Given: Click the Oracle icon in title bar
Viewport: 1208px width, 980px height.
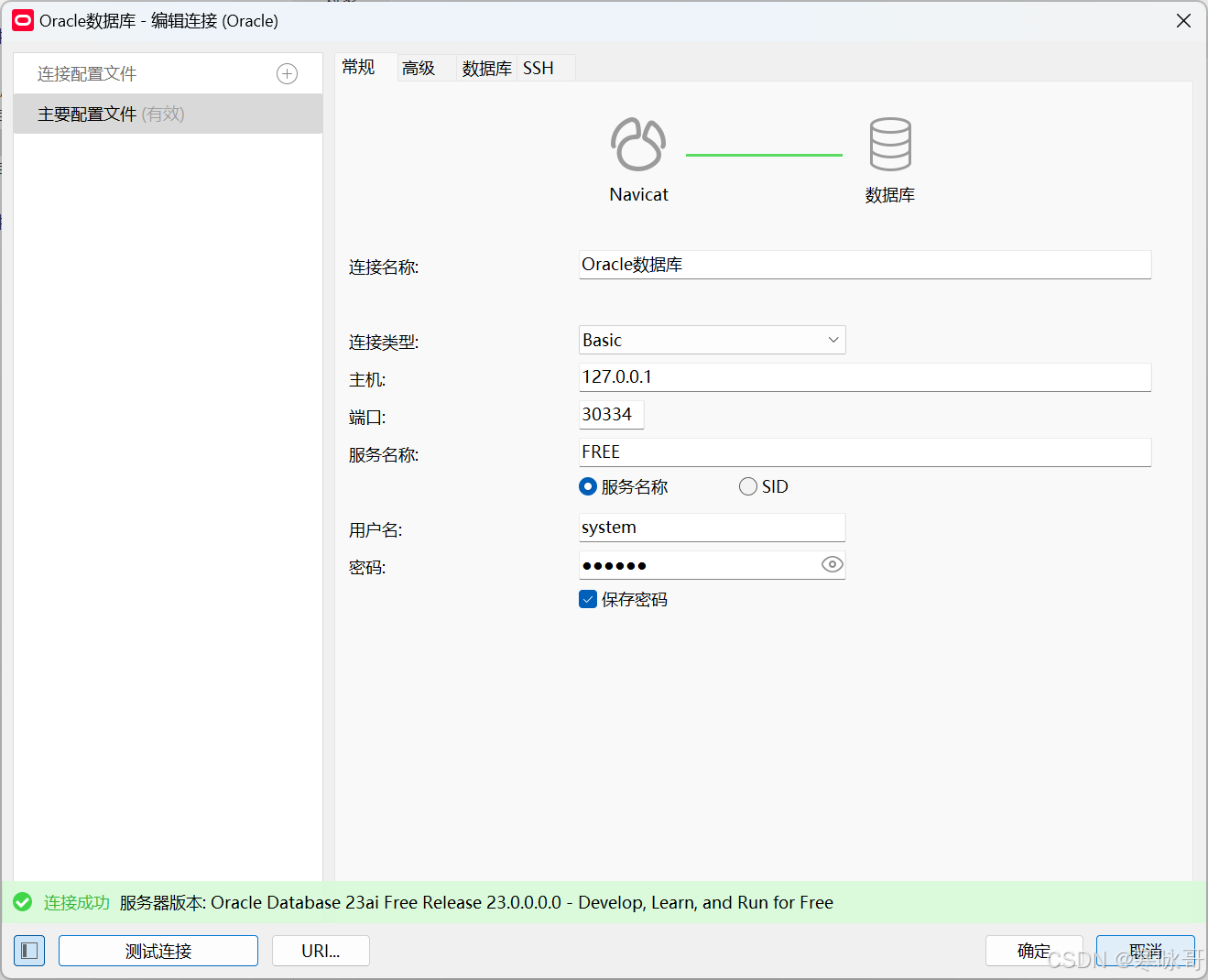Looking at the screenshot, I should tap(23, 20).
